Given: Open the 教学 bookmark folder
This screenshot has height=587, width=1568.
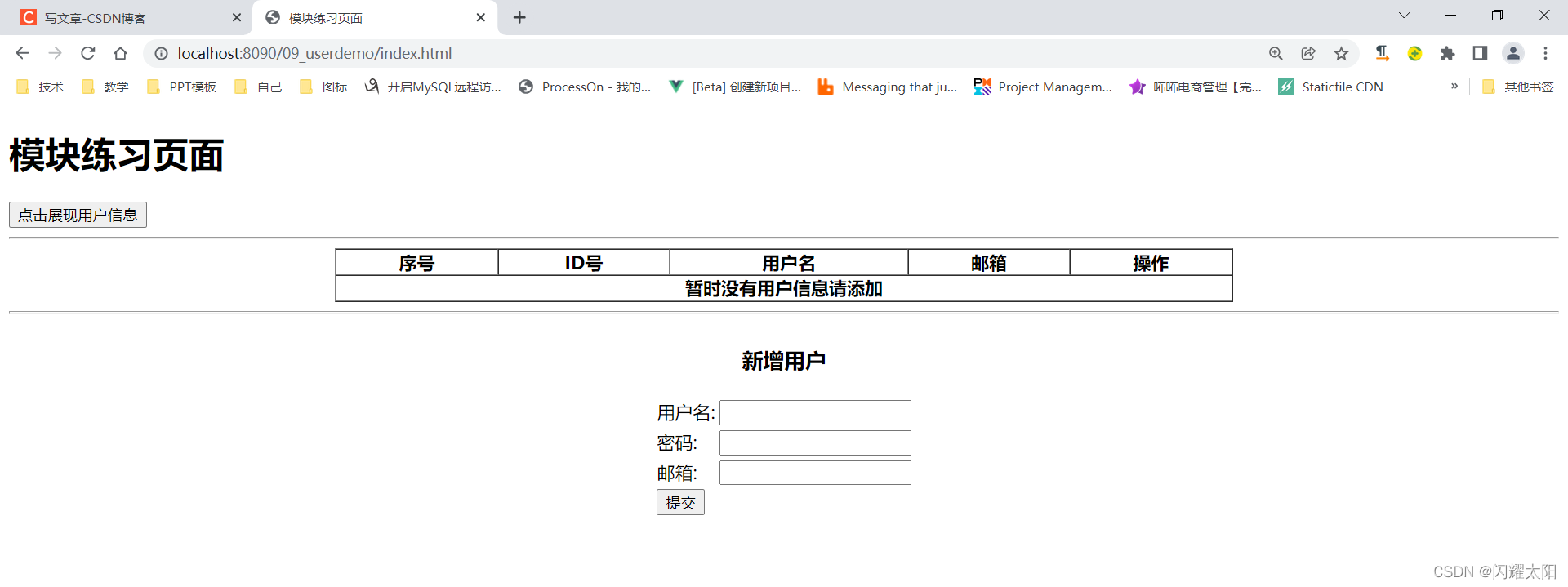Looking at the screenshot, I should click(x=105, y=87).
